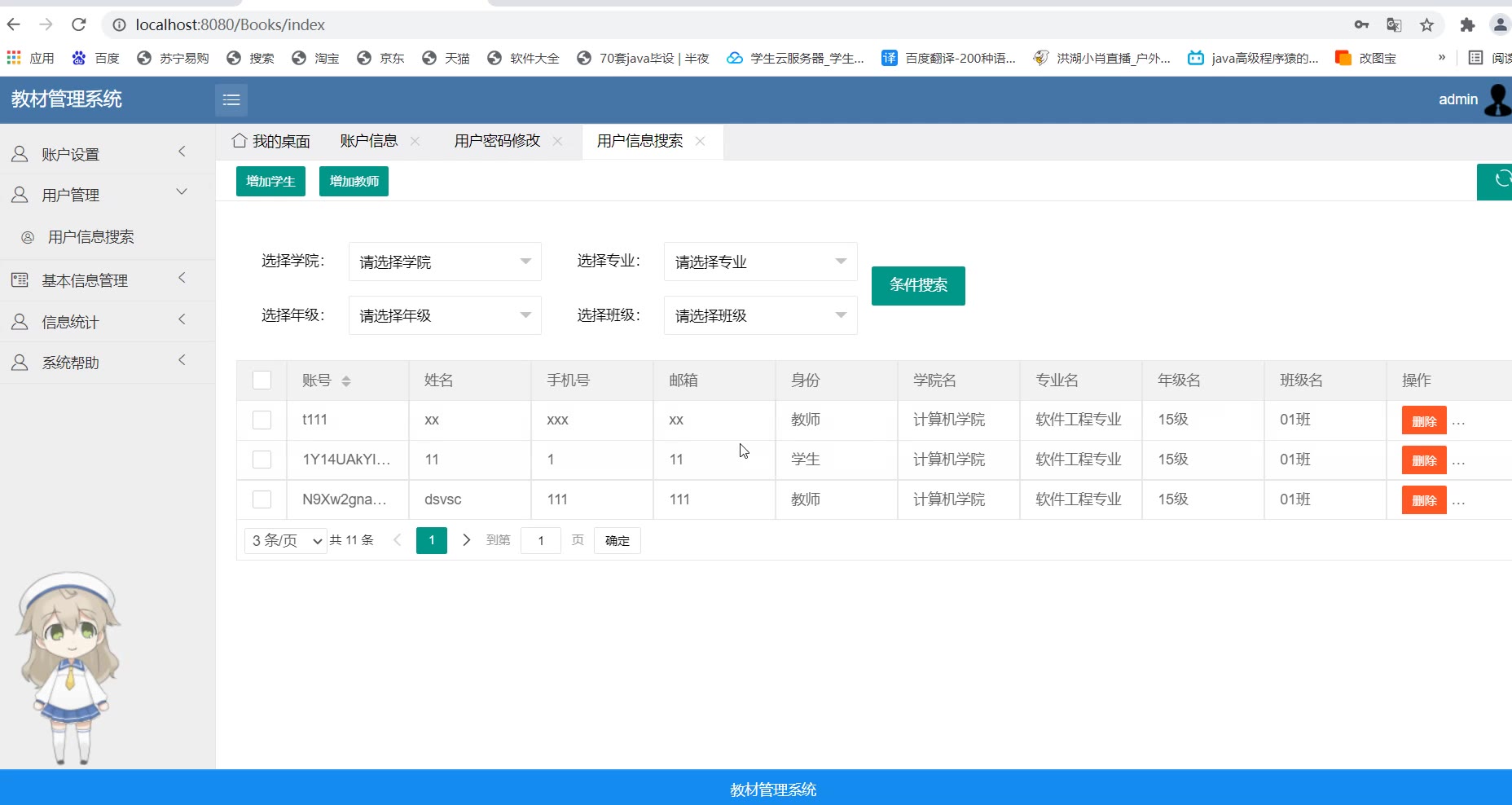Image resolution: width=1512 pixels, height=805 pixels.
Task: Open the 京东 bookmark
Action: pos(380,58)
